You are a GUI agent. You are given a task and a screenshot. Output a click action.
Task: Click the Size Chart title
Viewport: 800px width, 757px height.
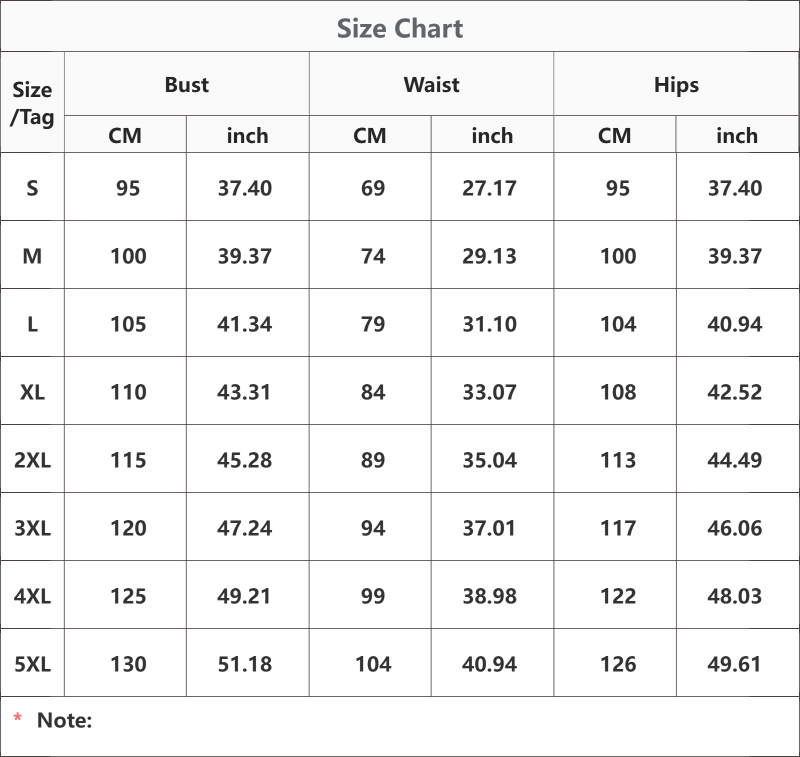click(400, 28)
